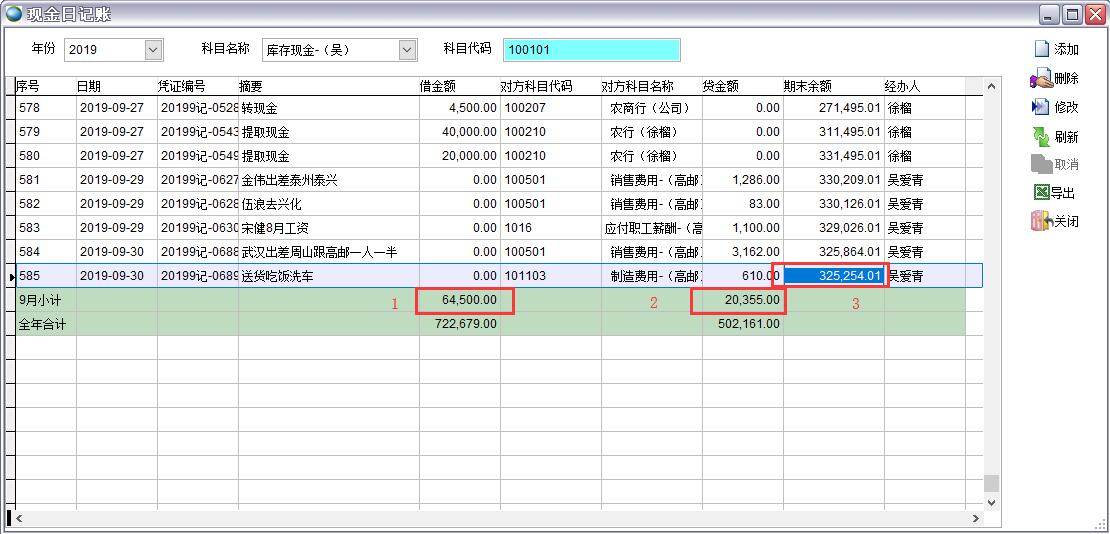Click the 删除 (Delete) icon
This screenshot has height=534, width=1110.
click(x=1041, y=78)
